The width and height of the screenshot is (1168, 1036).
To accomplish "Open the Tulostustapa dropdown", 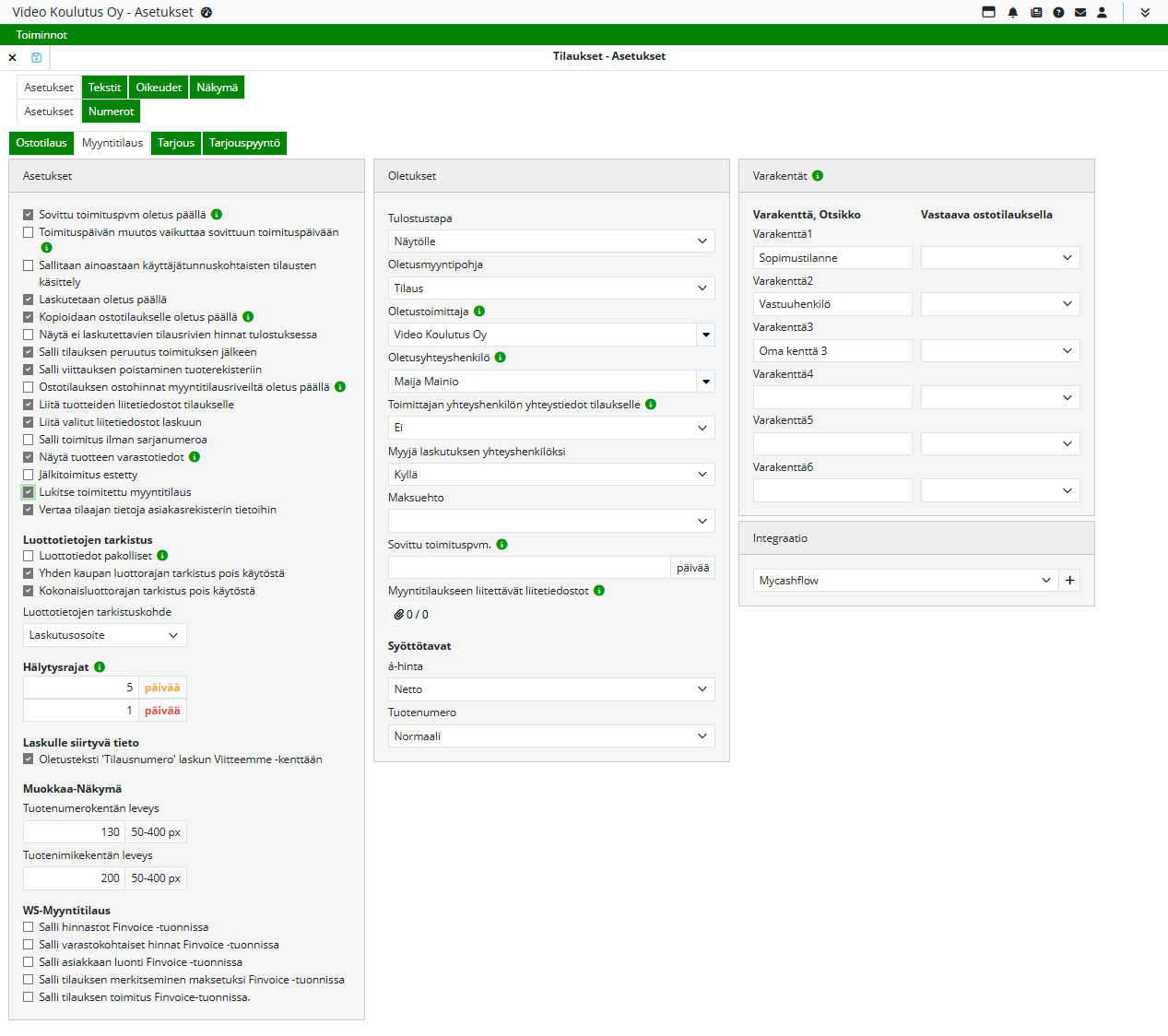I will [x=550, y=241].
